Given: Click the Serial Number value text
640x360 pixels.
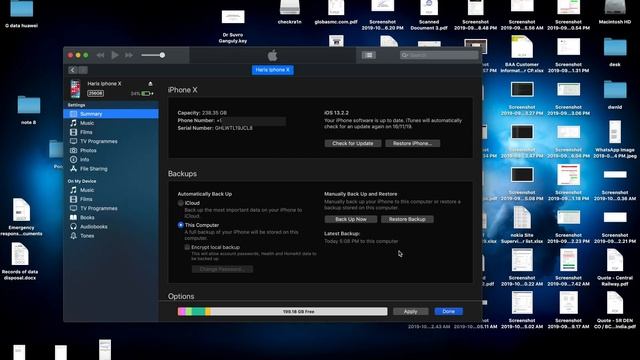Looking at the screenshot, I should tap(234, 128).
